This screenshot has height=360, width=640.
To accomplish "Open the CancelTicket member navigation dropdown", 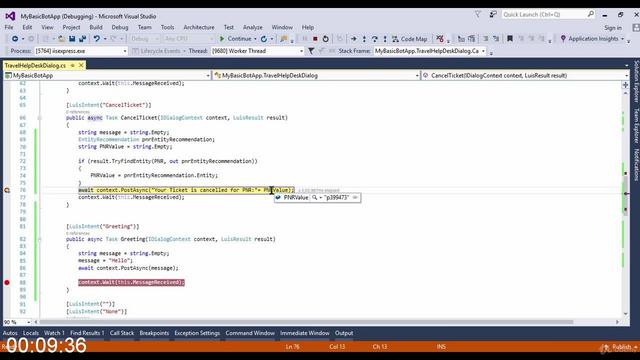I will click(x=626, y=76).
